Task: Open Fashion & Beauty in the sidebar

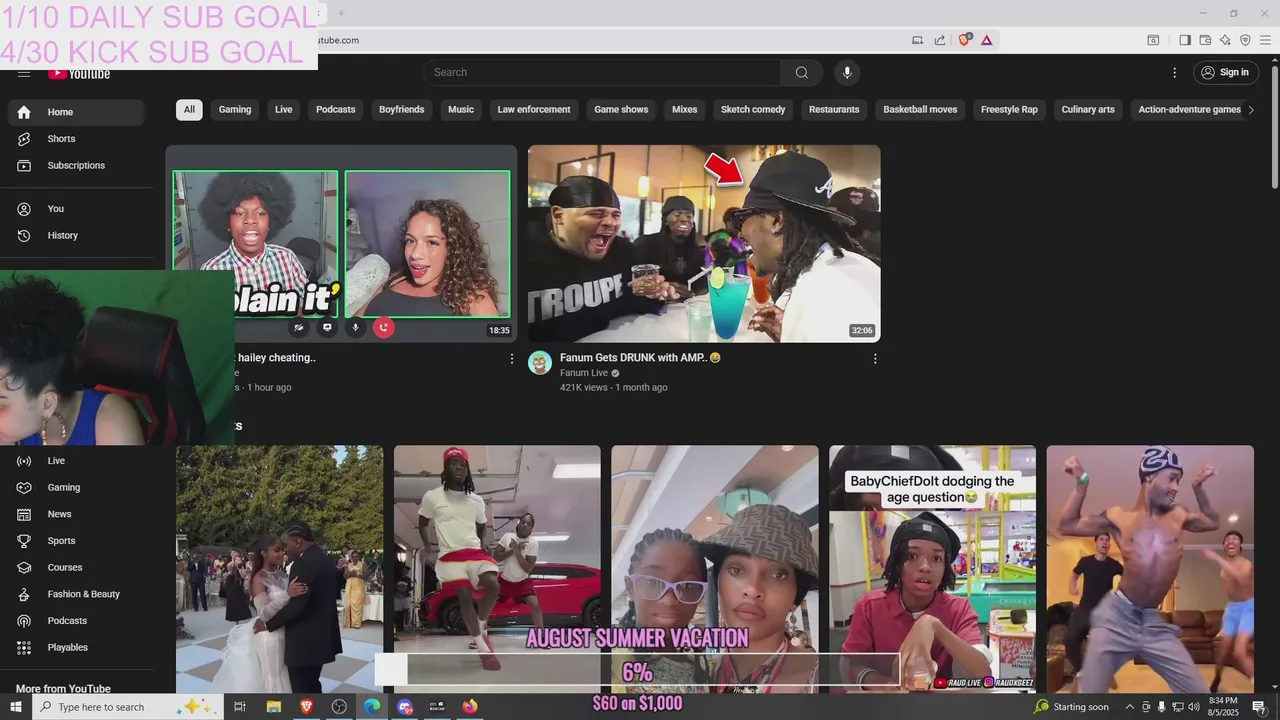Action: click(75, 594)
